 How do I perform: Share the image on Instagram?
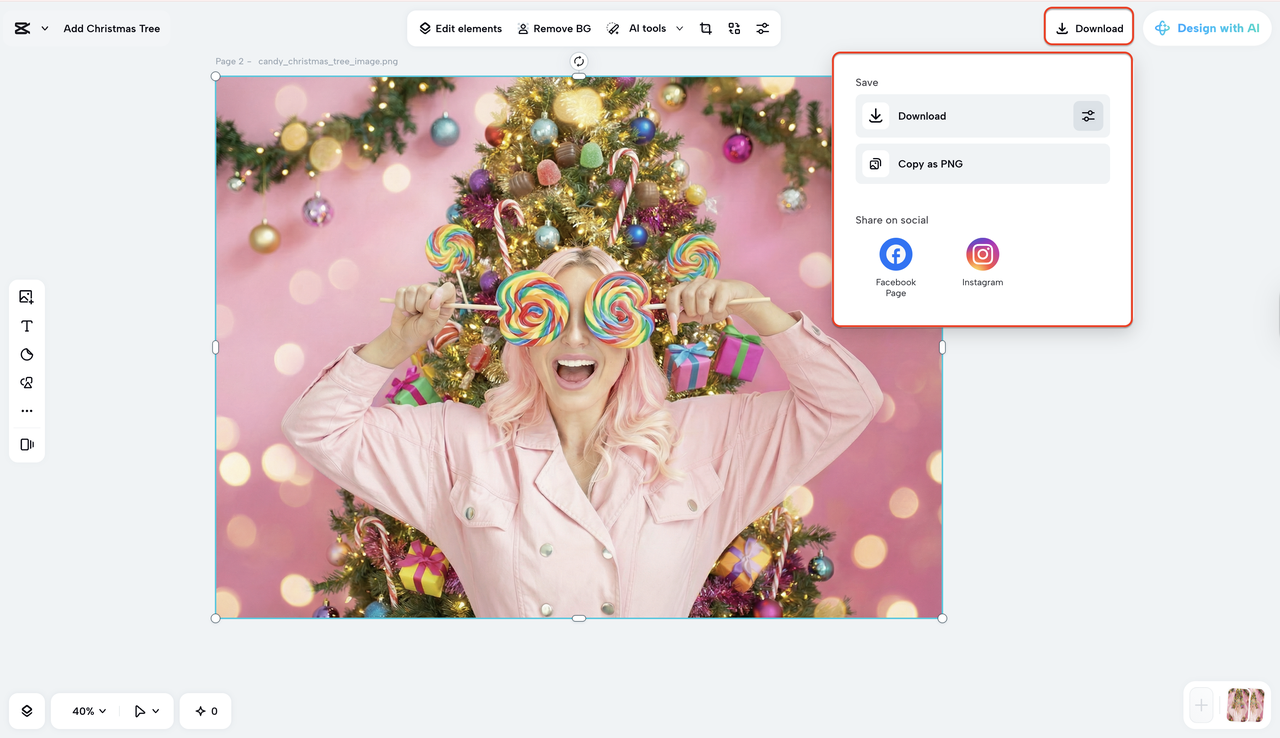[982, 255]
